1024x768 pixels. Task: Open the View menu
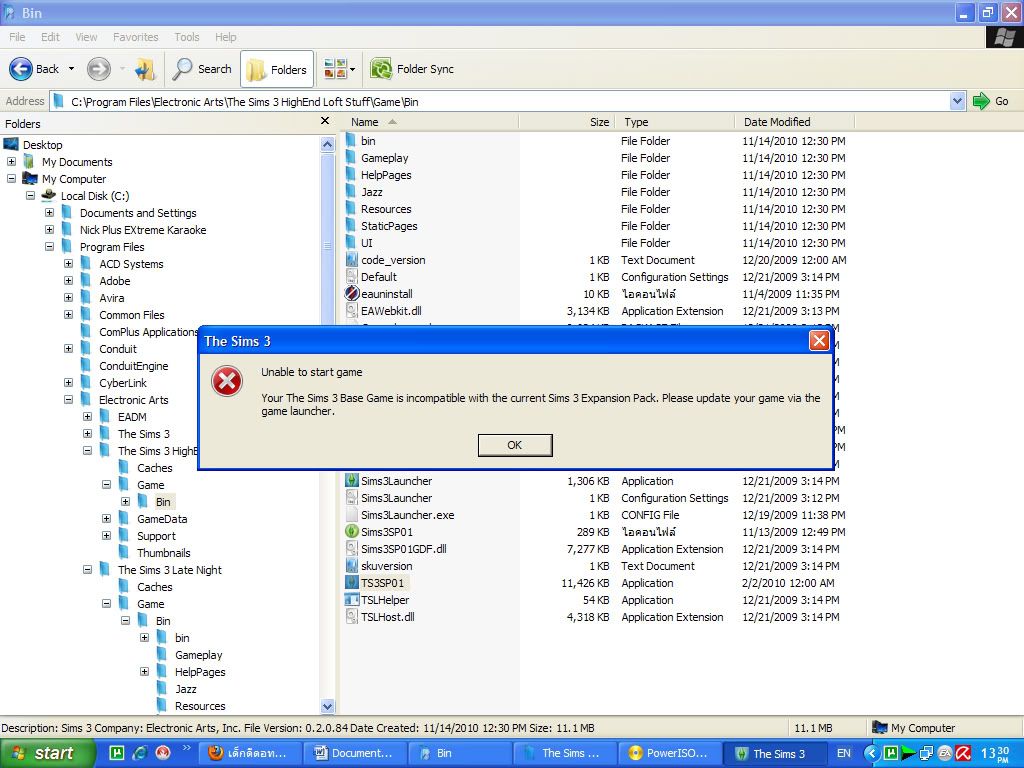point(86,37)
